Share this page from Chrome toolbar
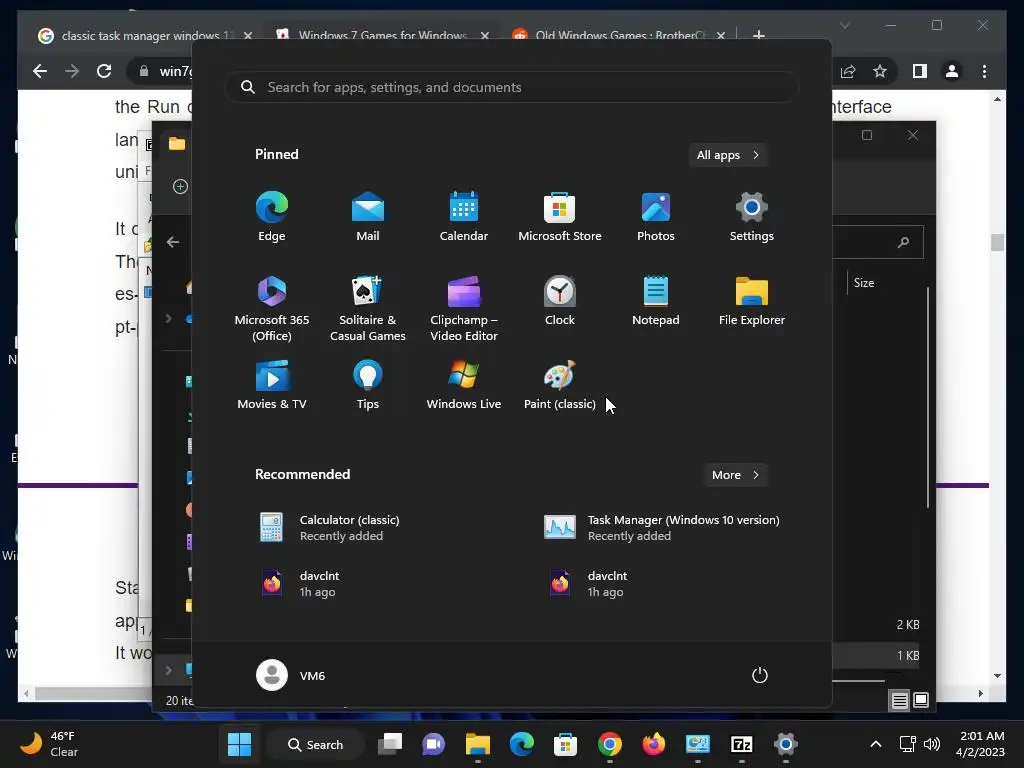 point(848,71)
